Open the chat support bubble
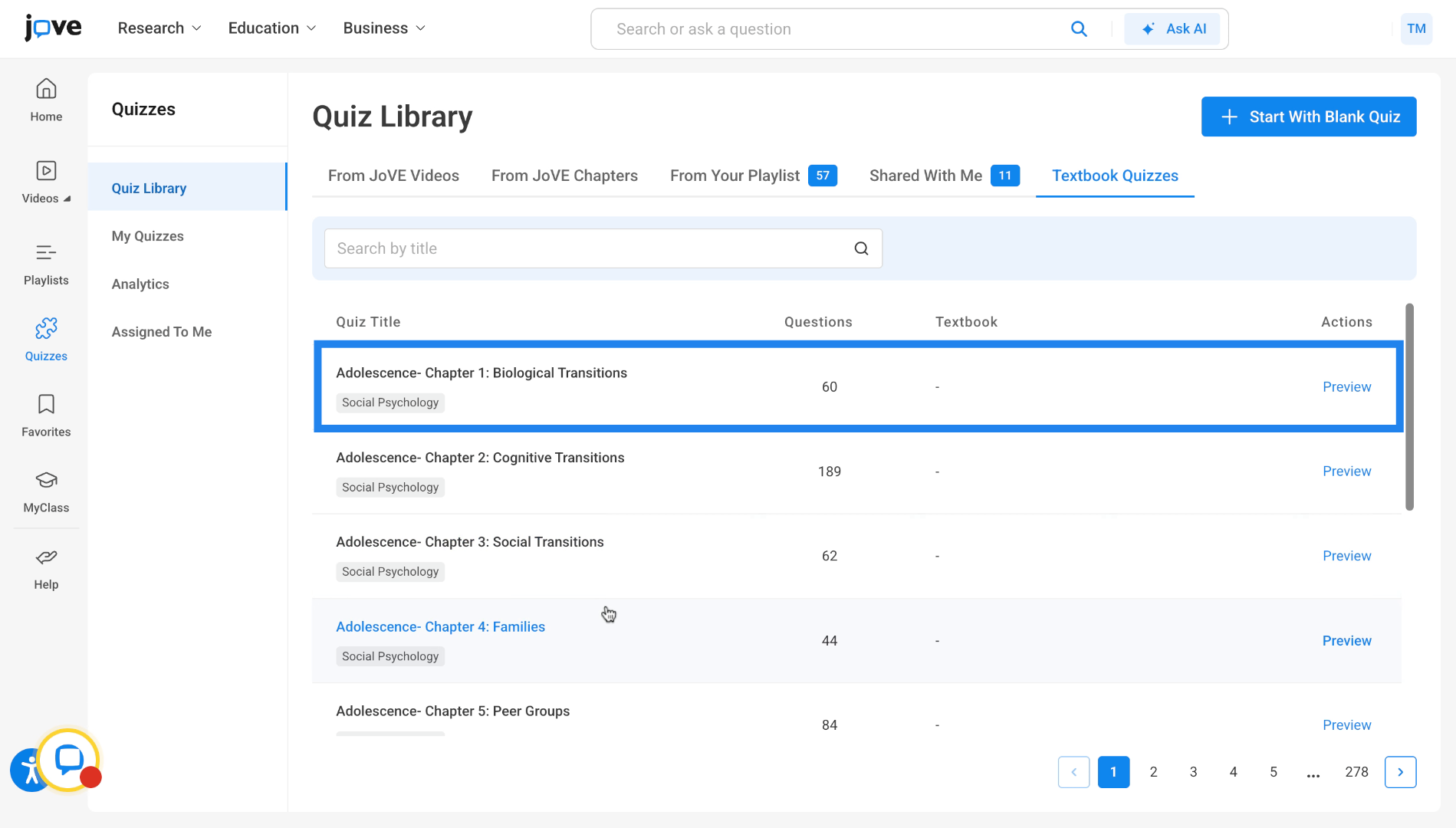This screenshot has height=828, width=1456. point(69,759)
